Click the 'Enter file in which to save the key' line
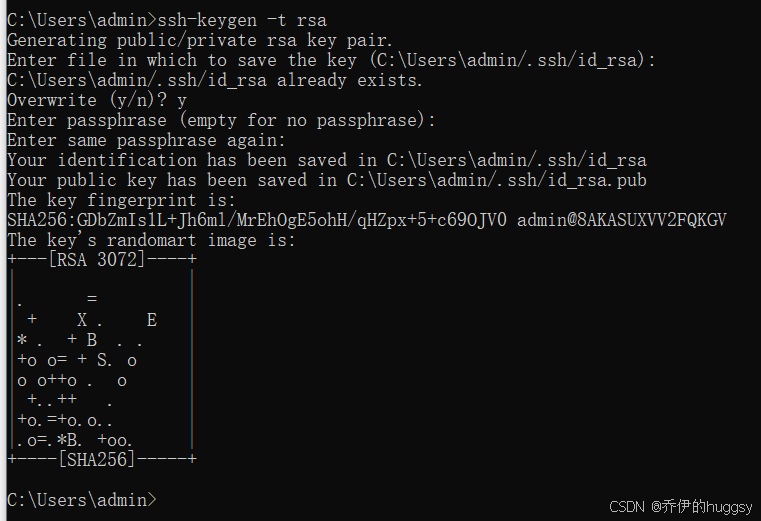 [331, 60]
